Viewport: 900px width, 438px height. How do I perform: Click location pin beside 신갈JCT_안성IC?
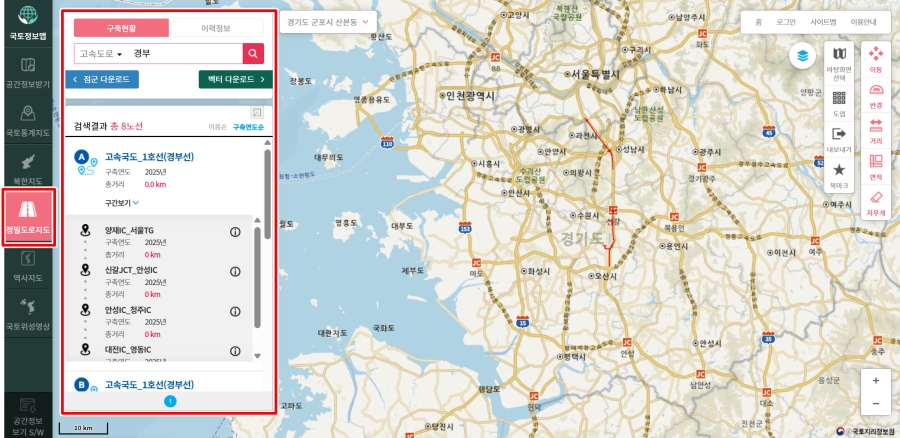click(86, 270)
